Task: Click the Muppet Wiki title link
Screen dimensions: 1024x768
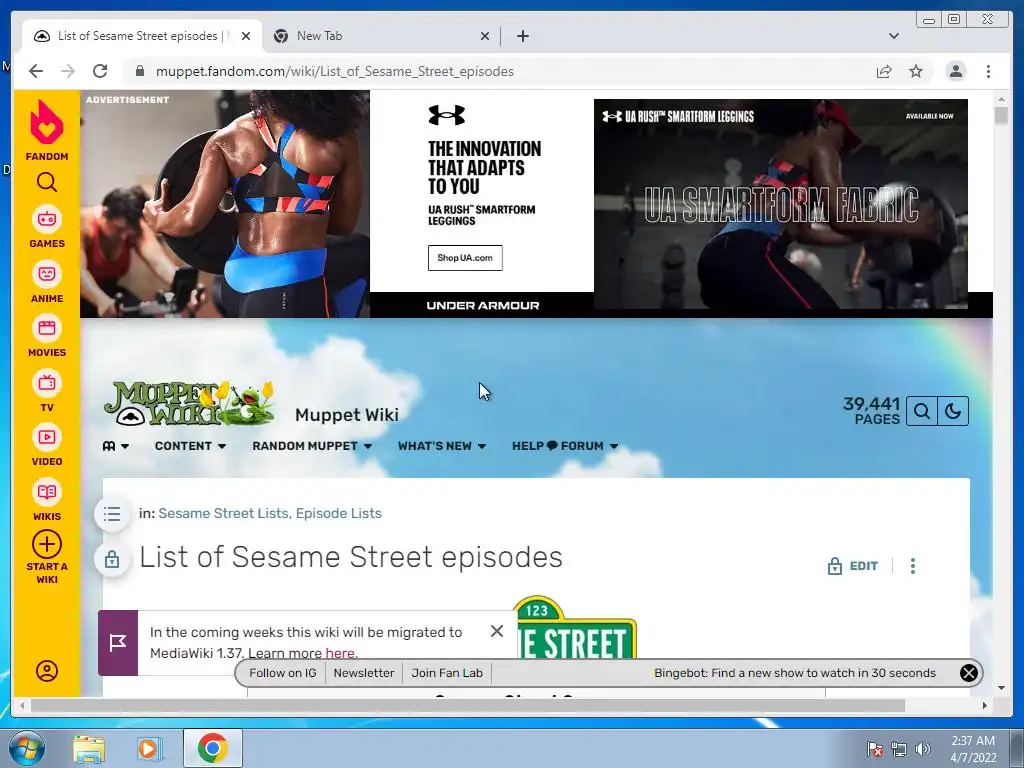Action: pos(347,415)
